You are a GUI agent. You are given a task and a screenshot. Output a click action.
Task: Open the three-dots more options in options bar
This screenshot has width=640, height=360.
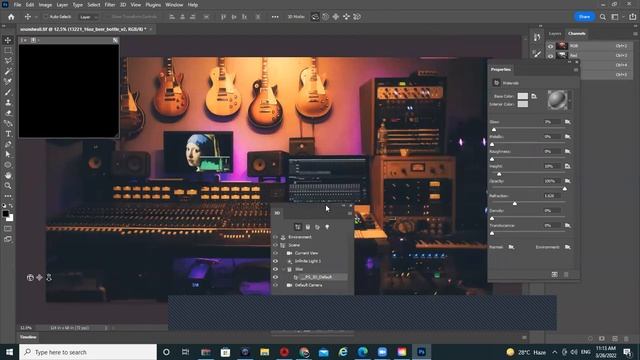point(275,17)
